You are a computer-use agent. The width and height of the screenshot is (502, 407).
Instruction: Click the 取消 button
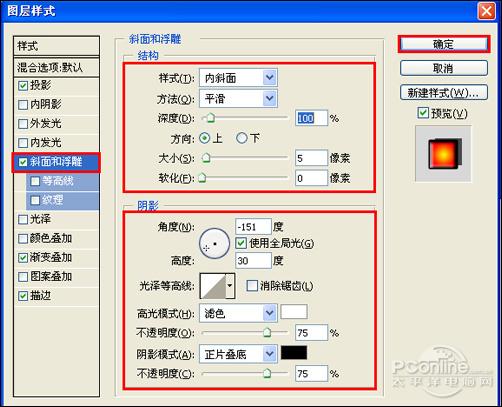pyautogui.click(x=444, y=68)
